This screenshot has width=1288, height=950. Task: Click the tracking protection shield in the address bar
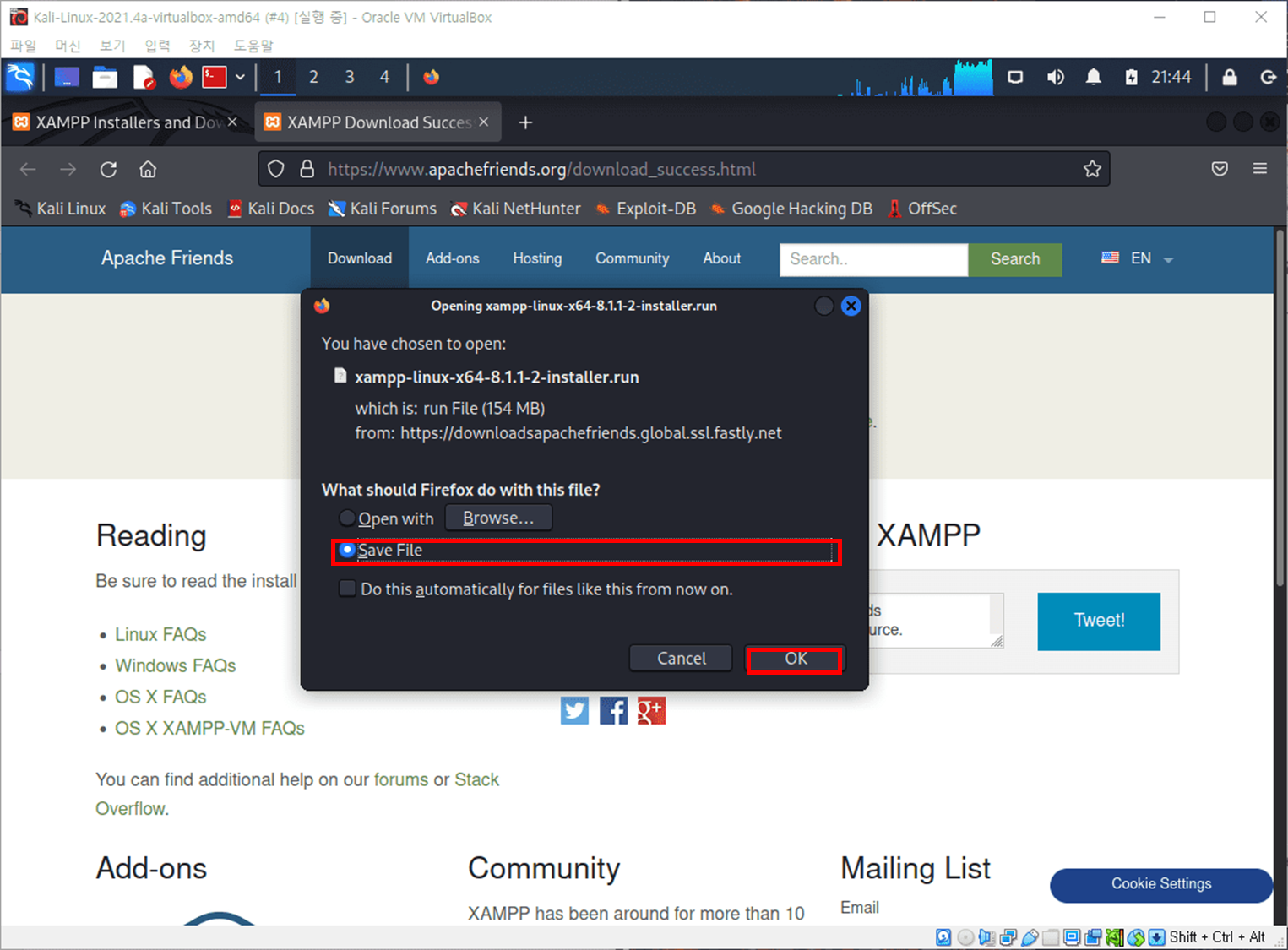click(x=276, y=169)
